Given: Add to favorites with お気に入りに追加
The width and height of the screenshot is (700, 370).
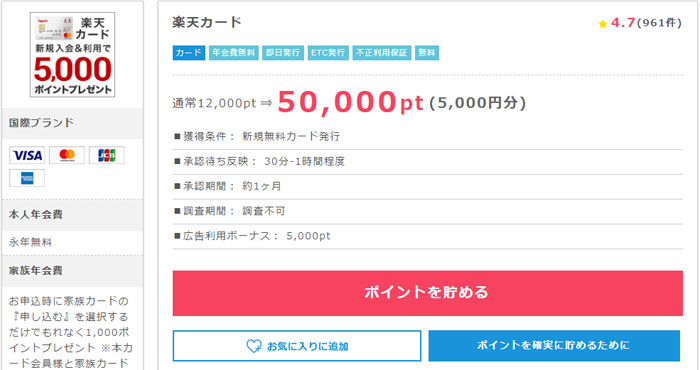Looking at the screenshot, I should (x=297, y=346).
